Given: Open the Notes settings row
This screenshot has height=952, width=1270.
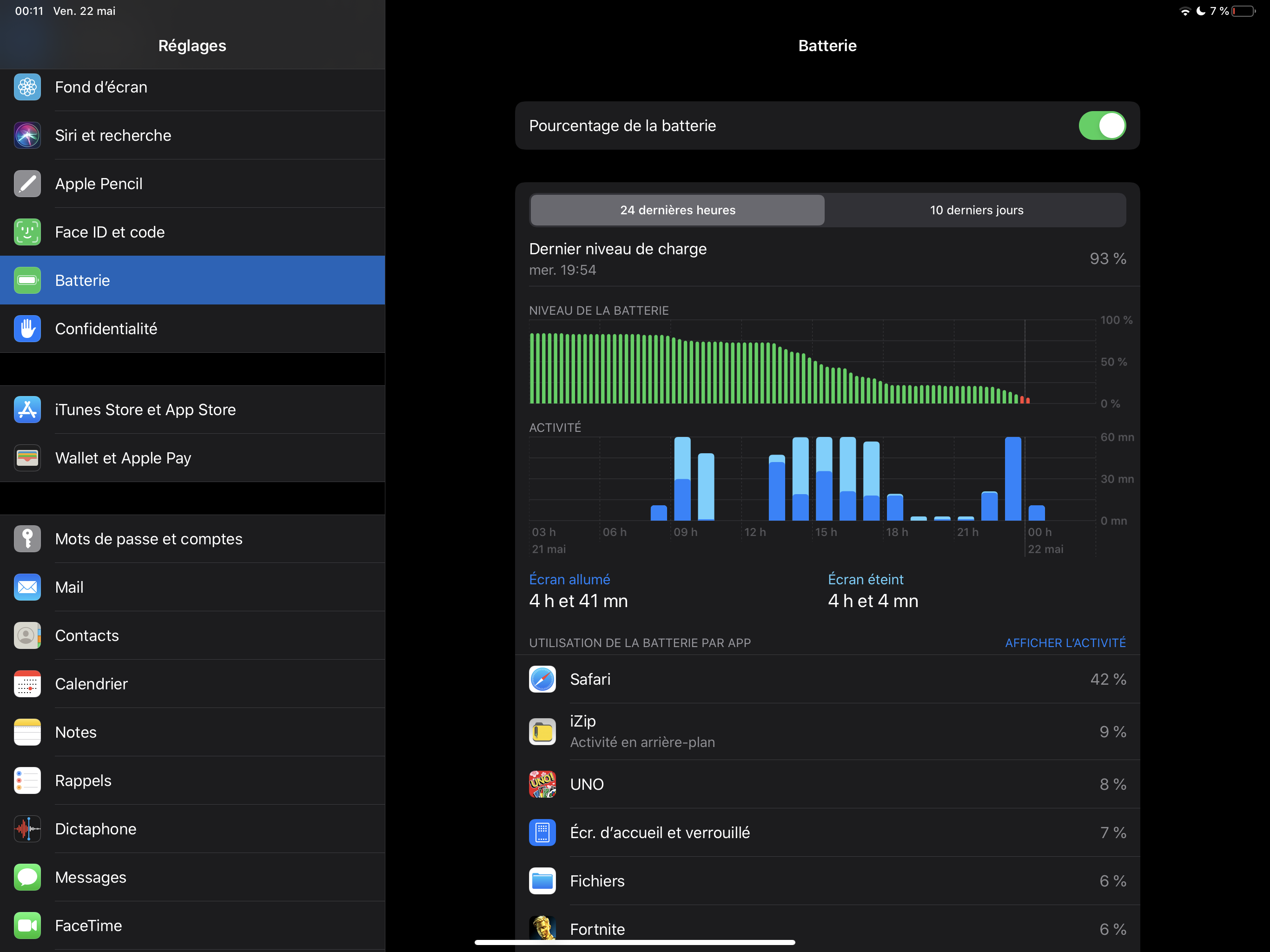Looking at the screenshot, I should pyautogui.click(x=76, y=732).
